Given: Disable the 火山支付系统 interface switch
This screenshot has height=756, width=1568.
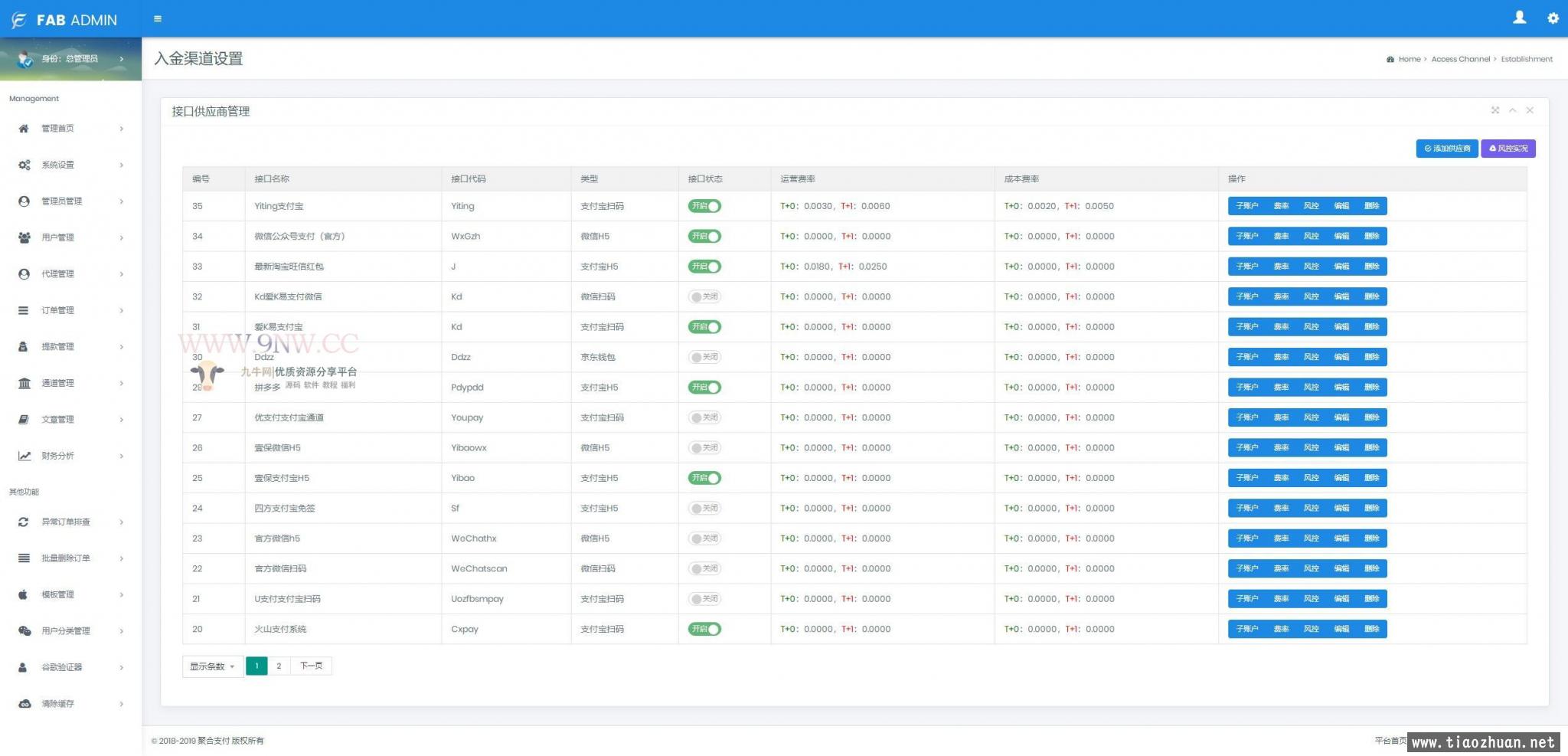Looking at the screenshot, I should (x=704, y=629).
